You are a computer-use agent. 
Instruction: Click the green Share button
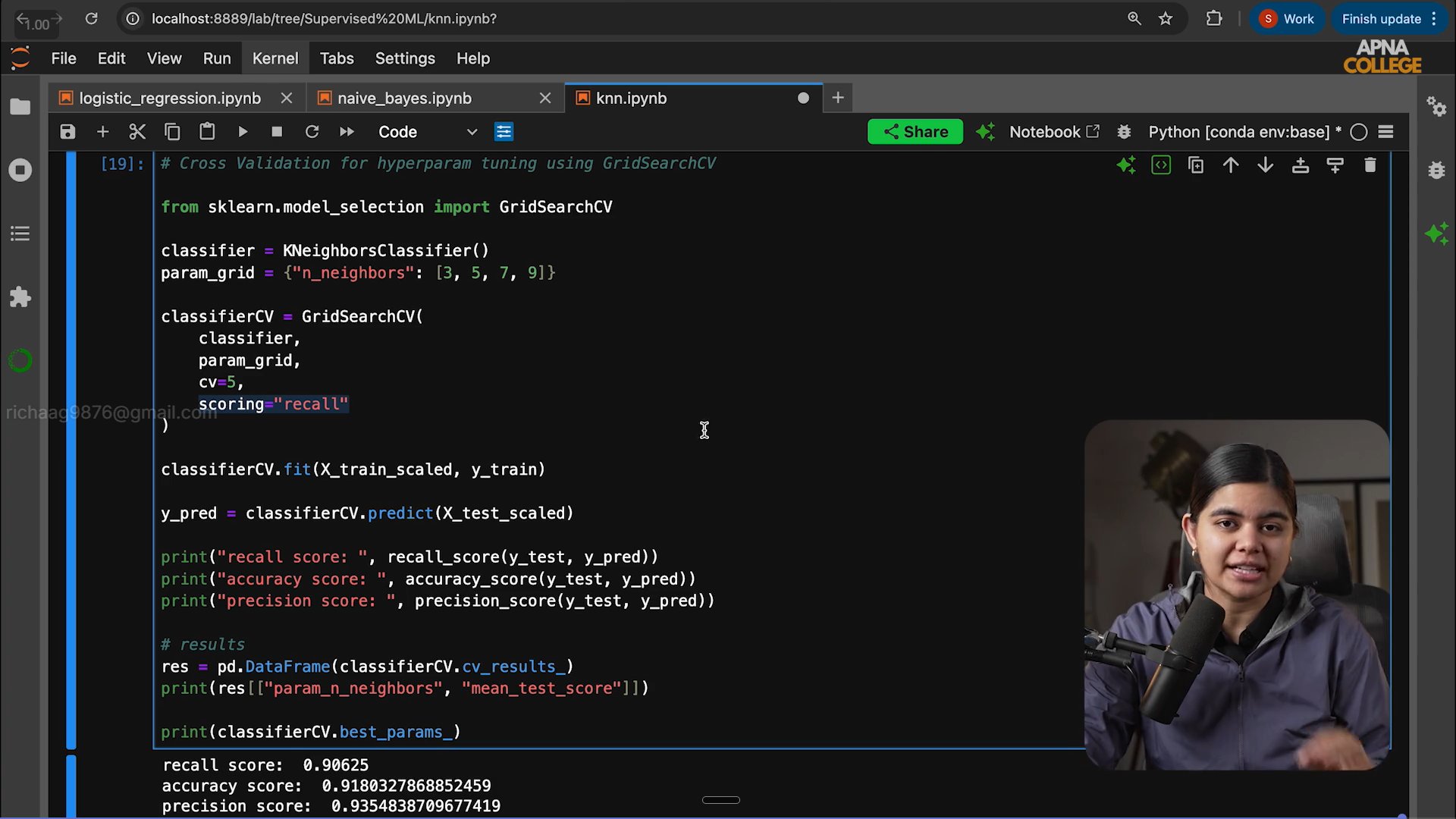tap(915, 132)
